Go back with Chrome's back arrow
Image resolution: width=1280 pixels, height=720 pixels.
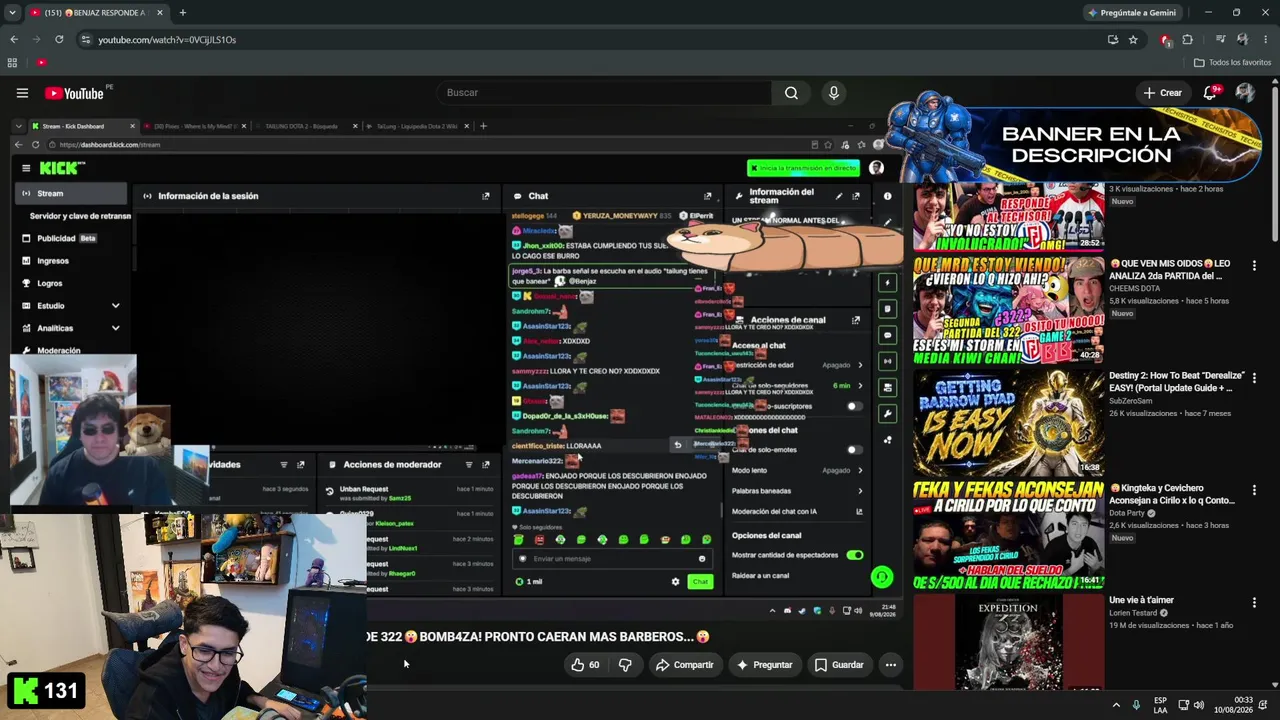click(14, 40)
